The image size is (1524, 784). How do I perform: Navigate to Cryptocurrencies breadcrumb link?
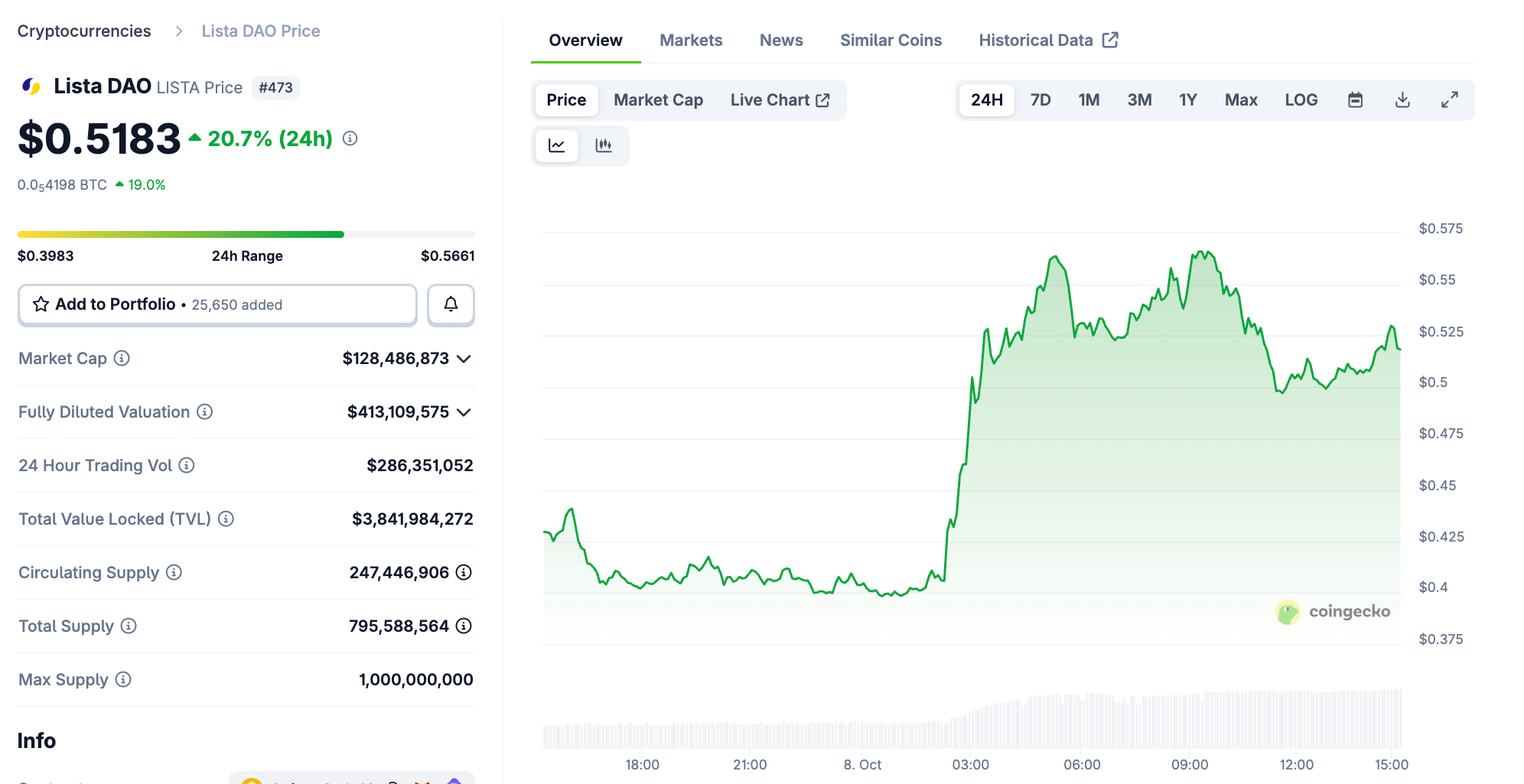(84, 31)
